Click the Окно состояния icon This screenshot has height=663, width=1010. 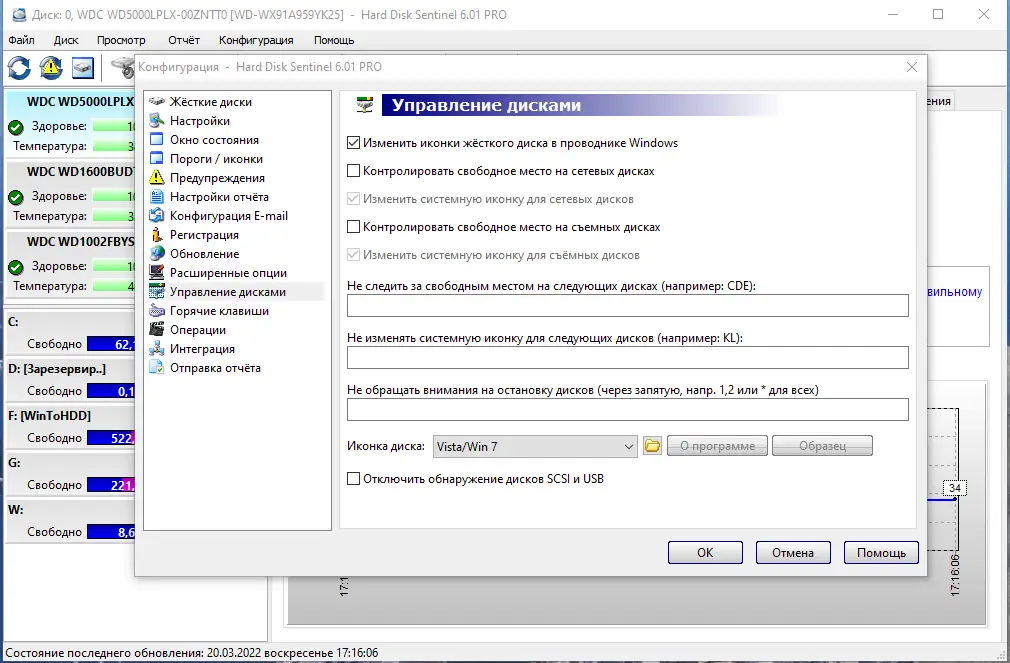(157, 140)
